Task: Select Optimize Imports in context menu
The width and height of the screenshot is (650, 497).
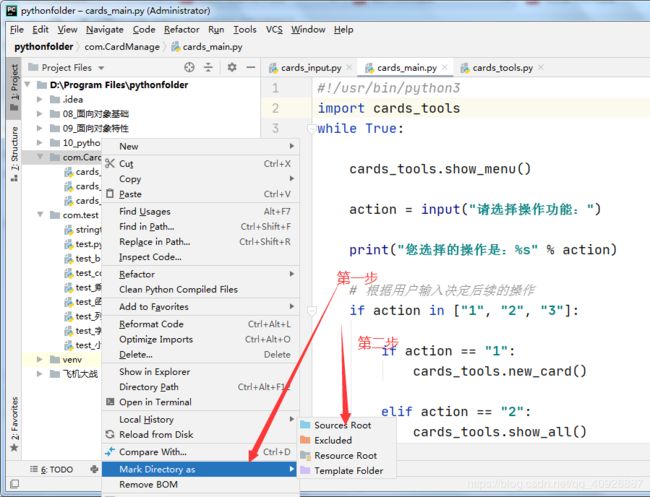Action: pos(200,339)
